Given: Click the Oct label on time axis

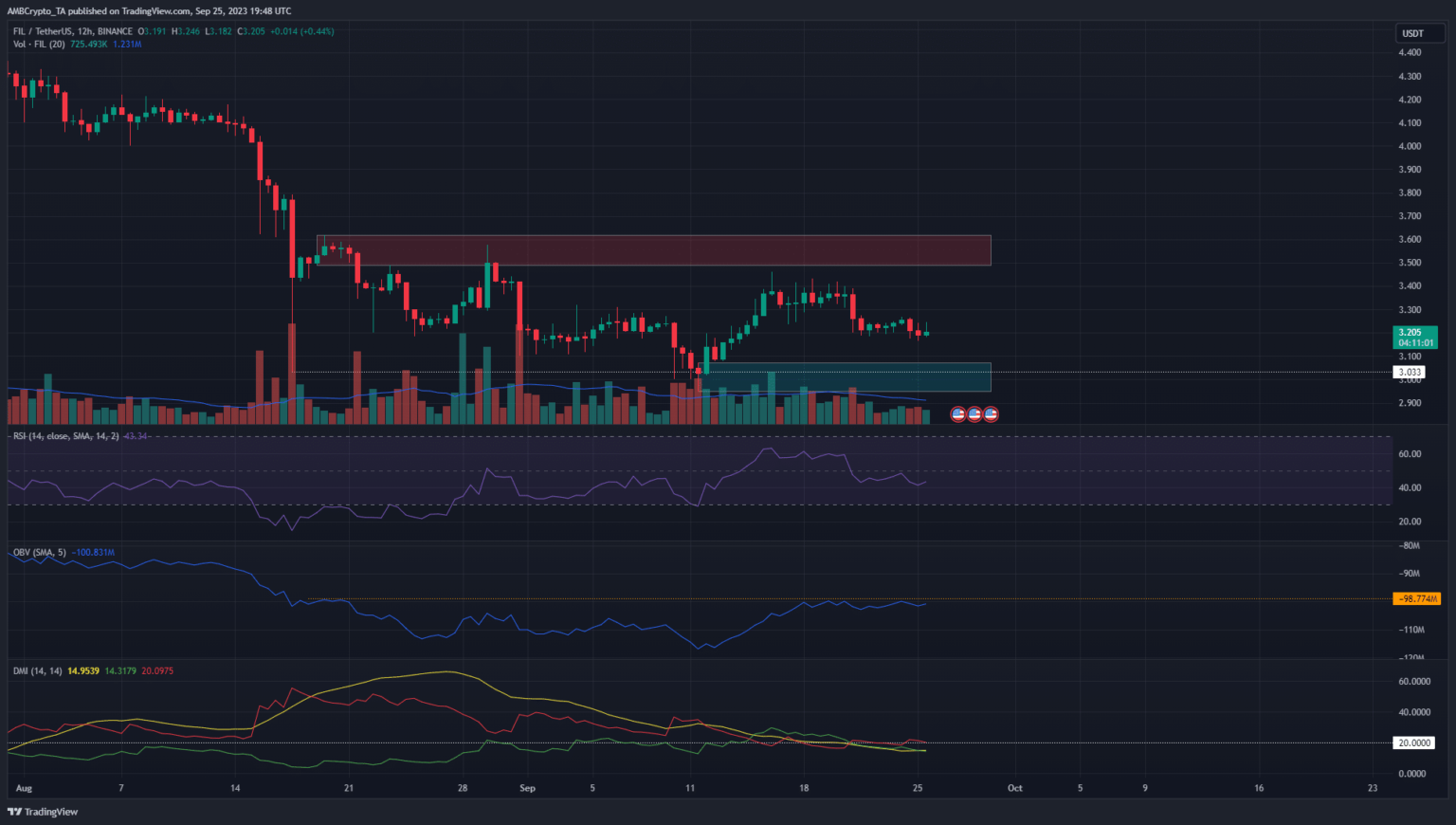Looking at the screenshot, I should pyautogui.click(x=1014, y=788).
